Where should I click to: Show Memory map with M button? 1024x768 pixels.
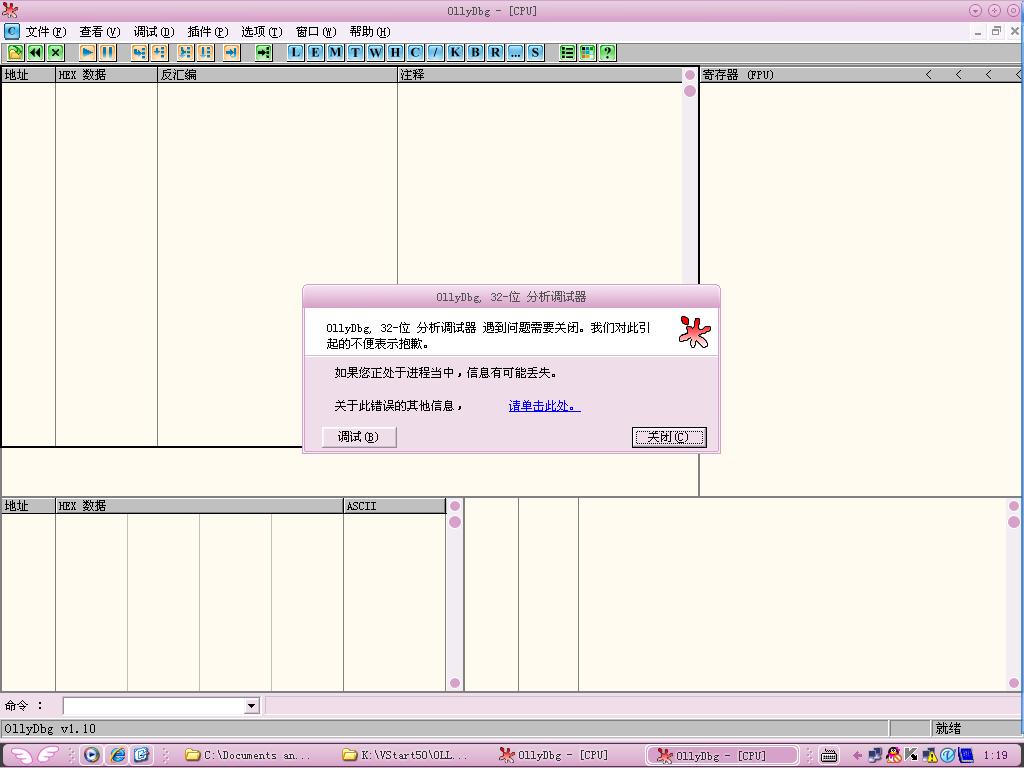[335, 53]
